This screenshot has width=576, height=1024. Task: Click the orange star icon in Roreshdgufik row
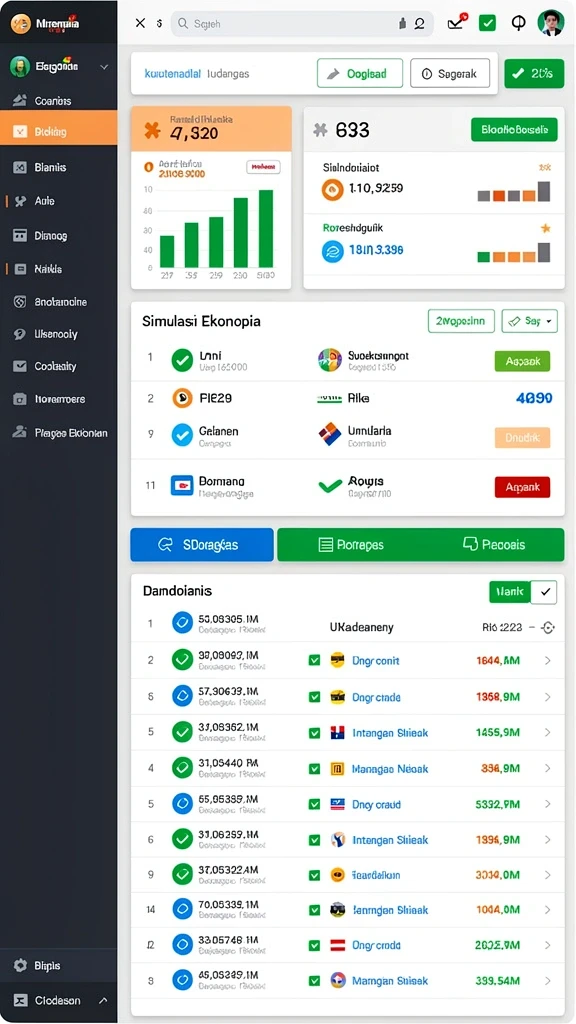545,228
